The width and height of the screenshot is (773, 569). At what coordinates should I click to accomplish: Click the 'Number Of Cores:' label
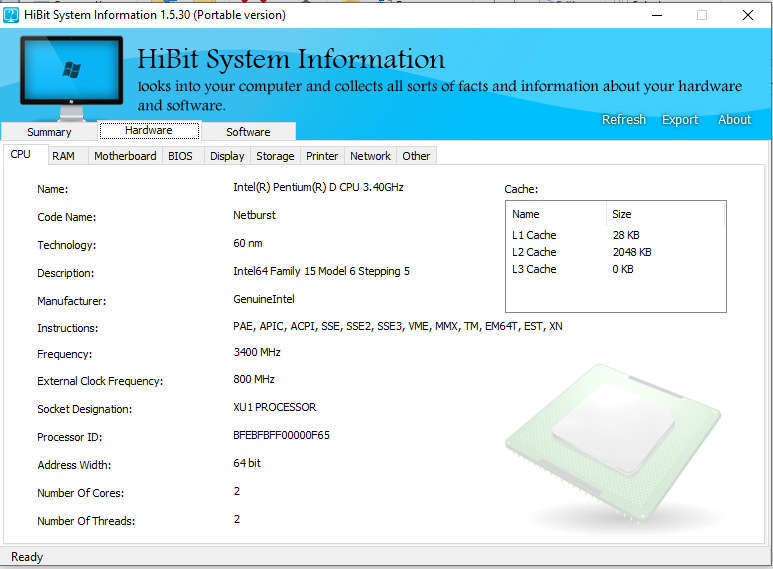[x=81, y=493]
